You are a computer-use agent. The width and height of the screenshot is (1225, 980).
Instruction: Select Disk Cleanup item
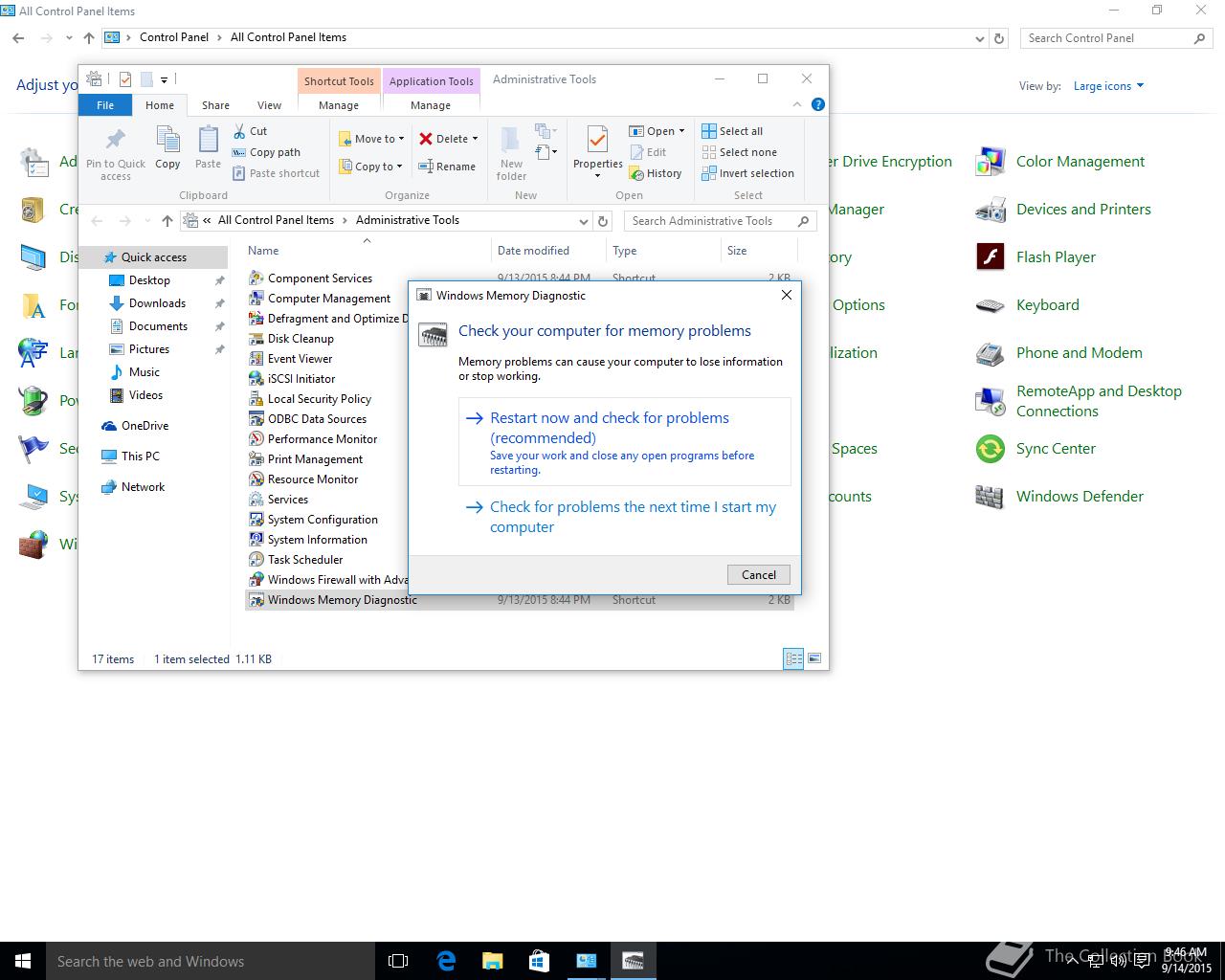(x=301, y=339)
